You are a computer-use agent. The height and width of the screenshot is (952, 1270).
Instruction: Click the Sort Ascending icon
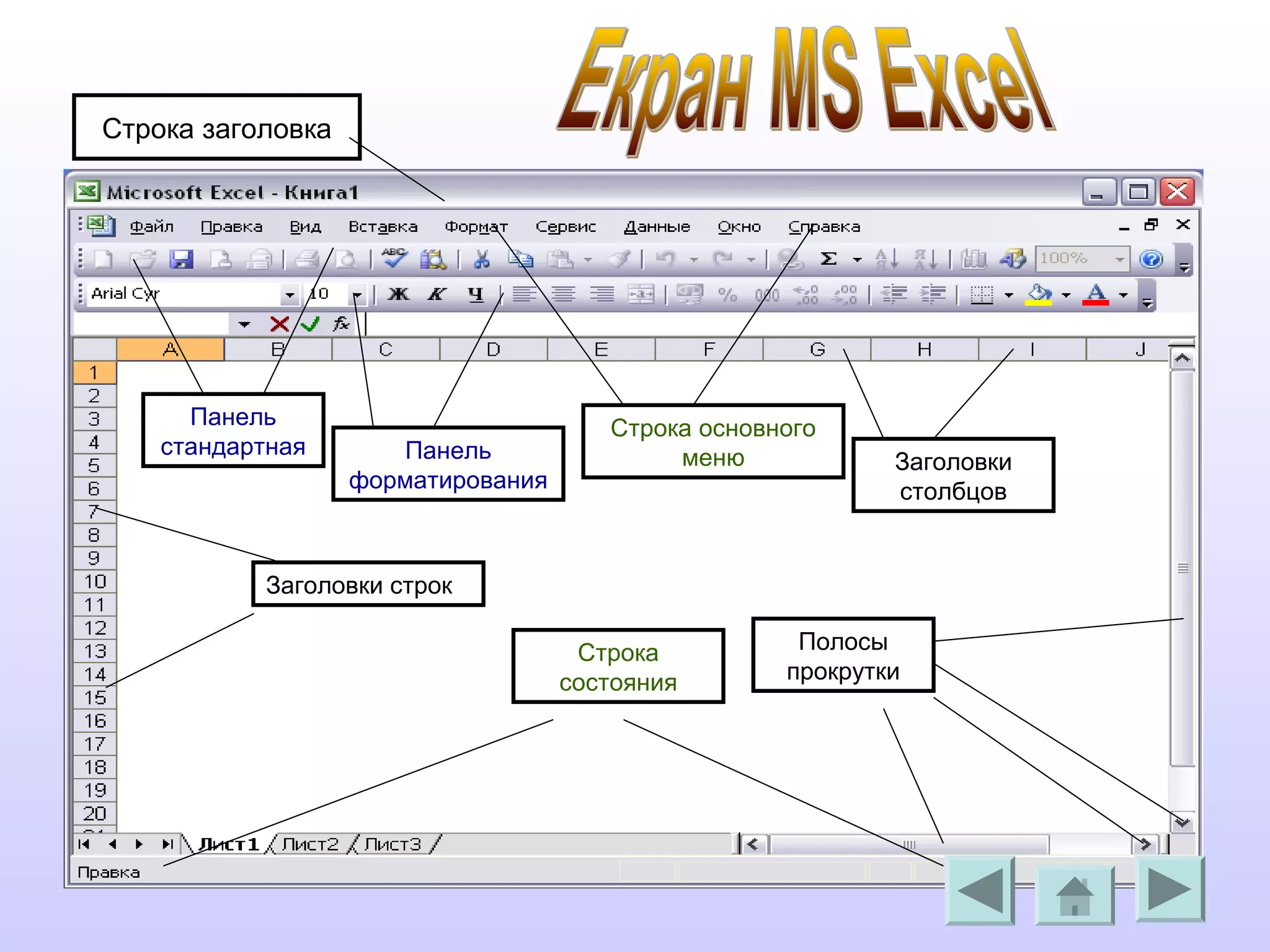[x=886, y=259]
